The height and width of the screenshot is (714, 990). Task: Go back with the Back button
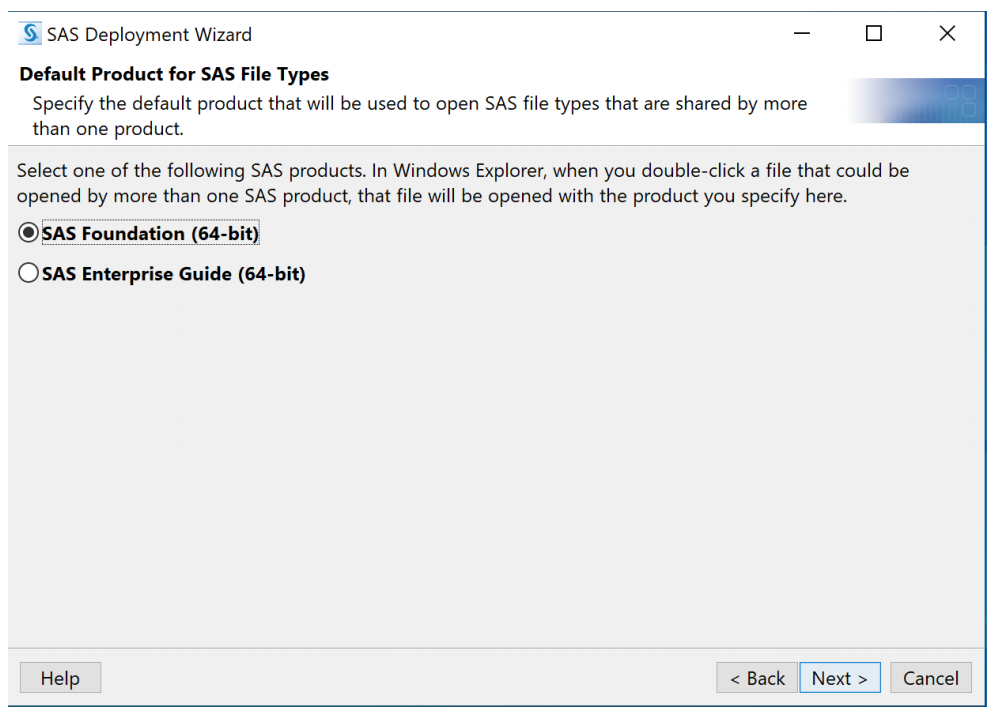click(x=757, y=678)
